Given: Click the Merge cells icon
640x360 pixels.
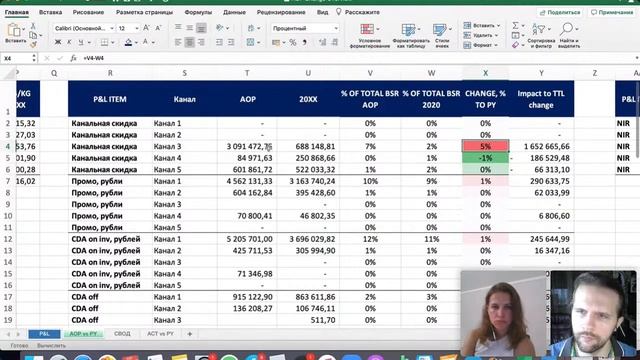Looking at the screenshot, I should [251, 42].
